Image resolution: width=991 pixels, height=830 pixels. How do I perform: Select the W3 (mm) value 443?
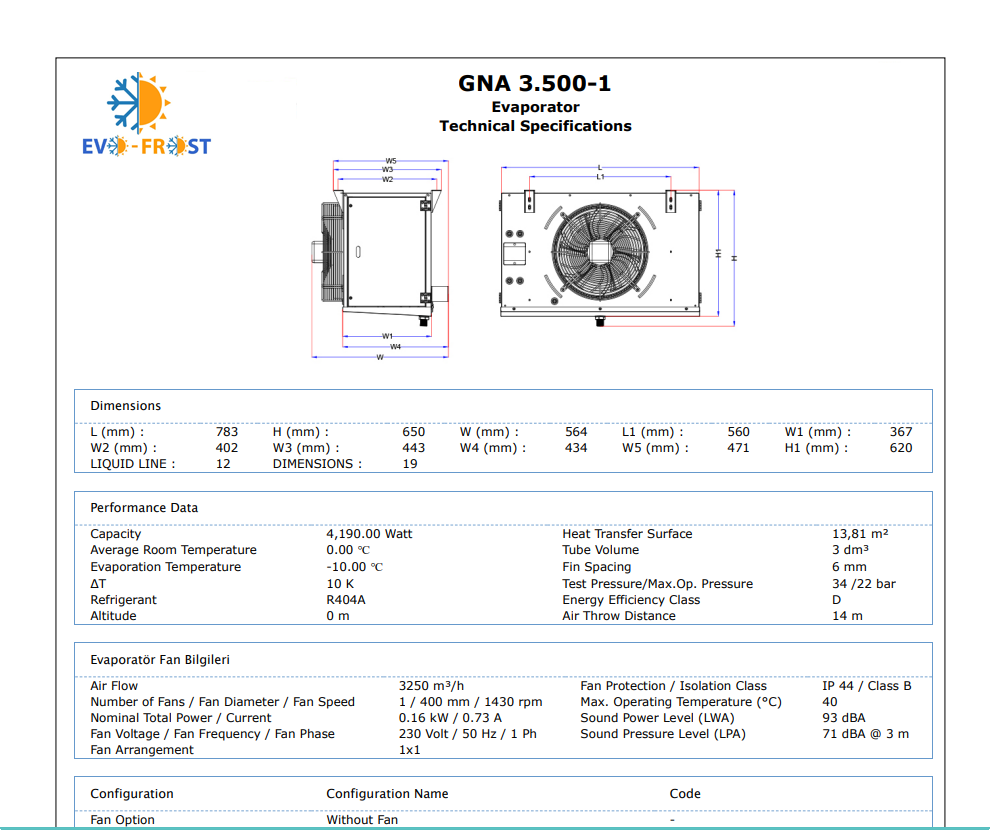pyautogui.click(x=413, y=448)
